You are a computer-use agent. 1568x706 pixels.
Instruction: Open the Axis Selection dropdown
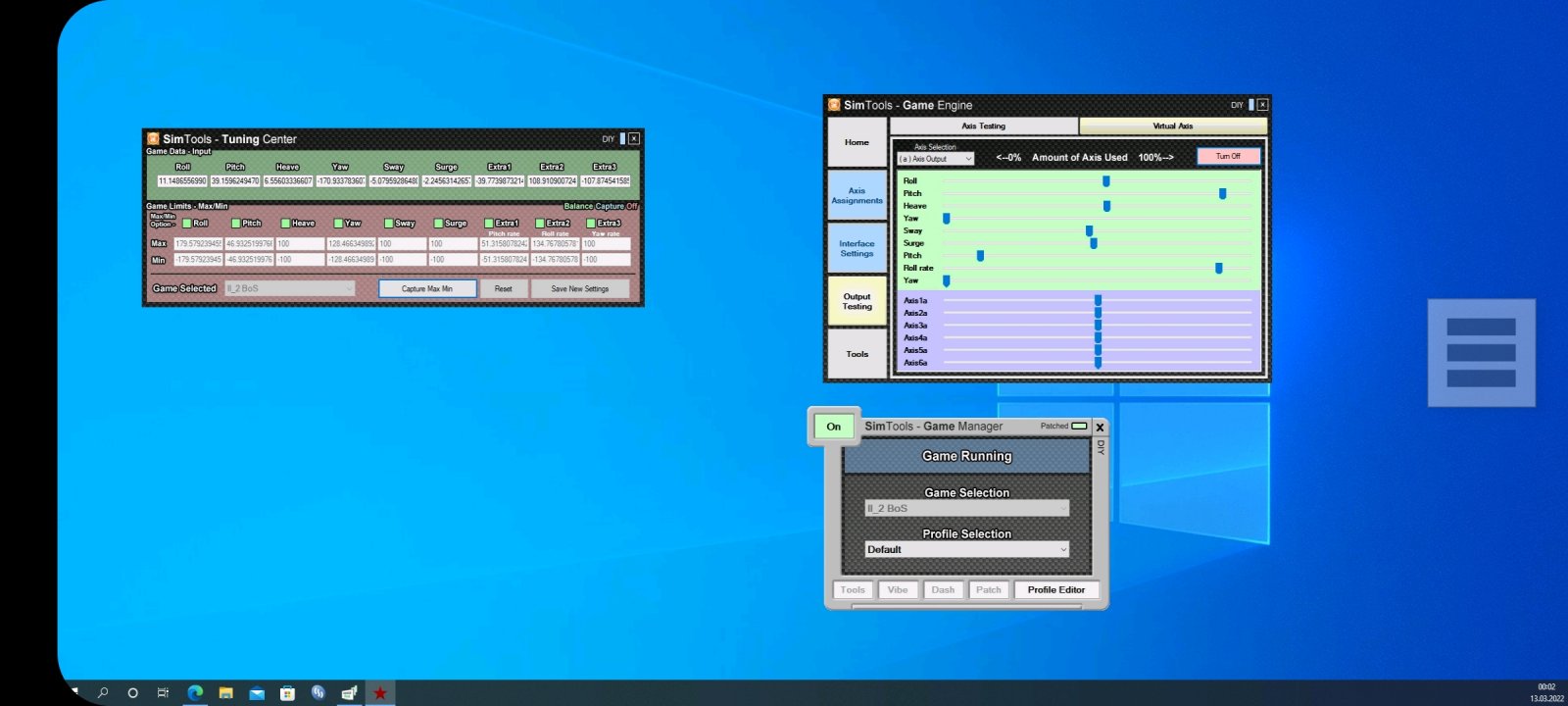[935, 159]
